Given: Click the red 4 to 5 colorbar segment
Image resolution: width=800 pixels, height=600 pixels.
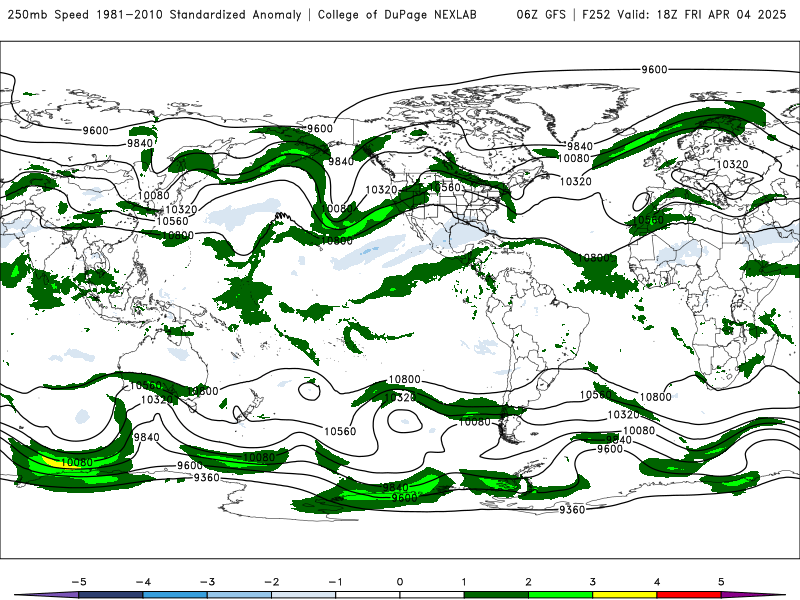Looking at the screenshot, I should (689, 595).
